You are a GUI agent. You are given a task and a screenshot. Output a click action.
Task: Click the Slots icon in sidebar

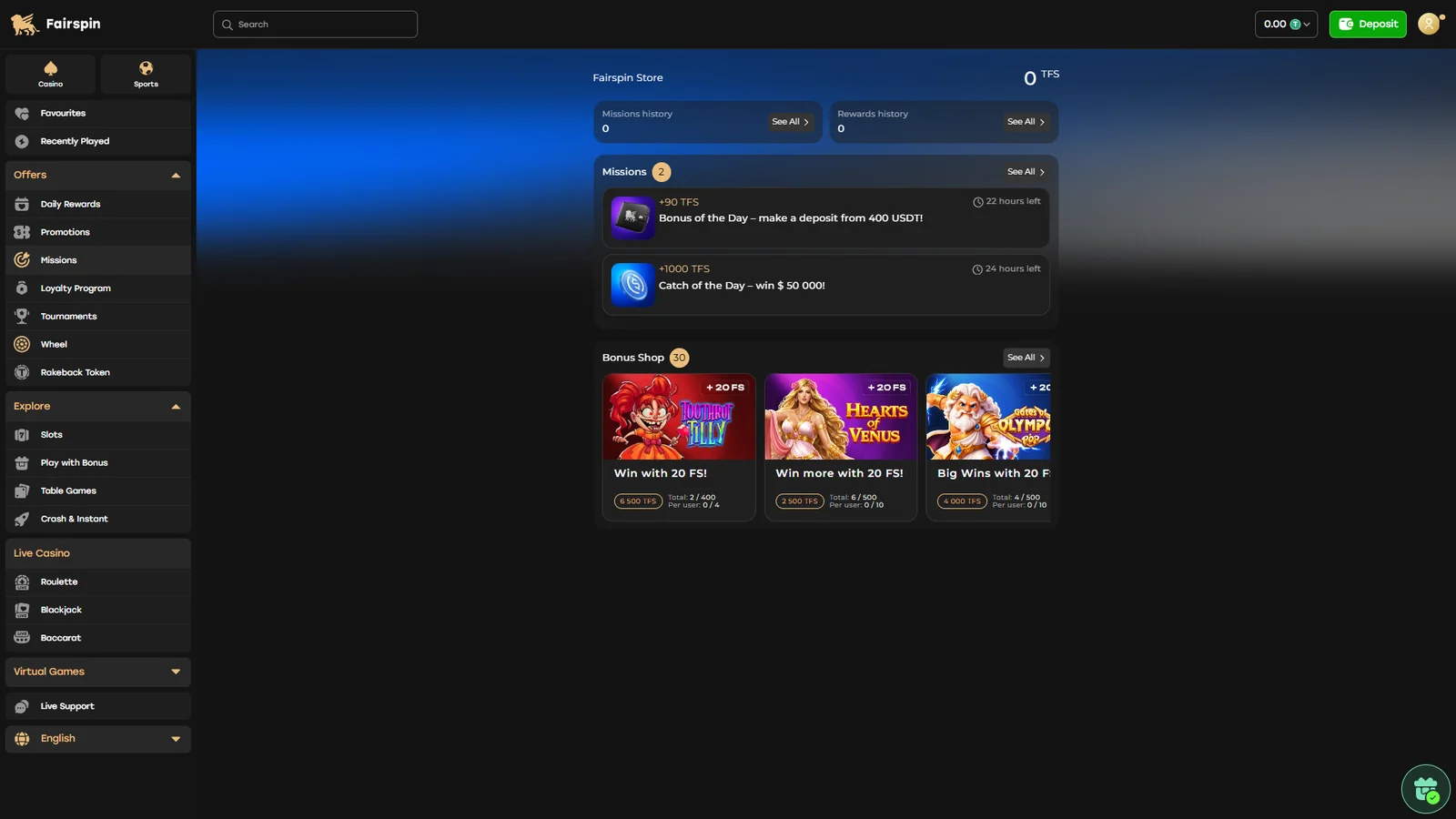(x=22, y=435)
